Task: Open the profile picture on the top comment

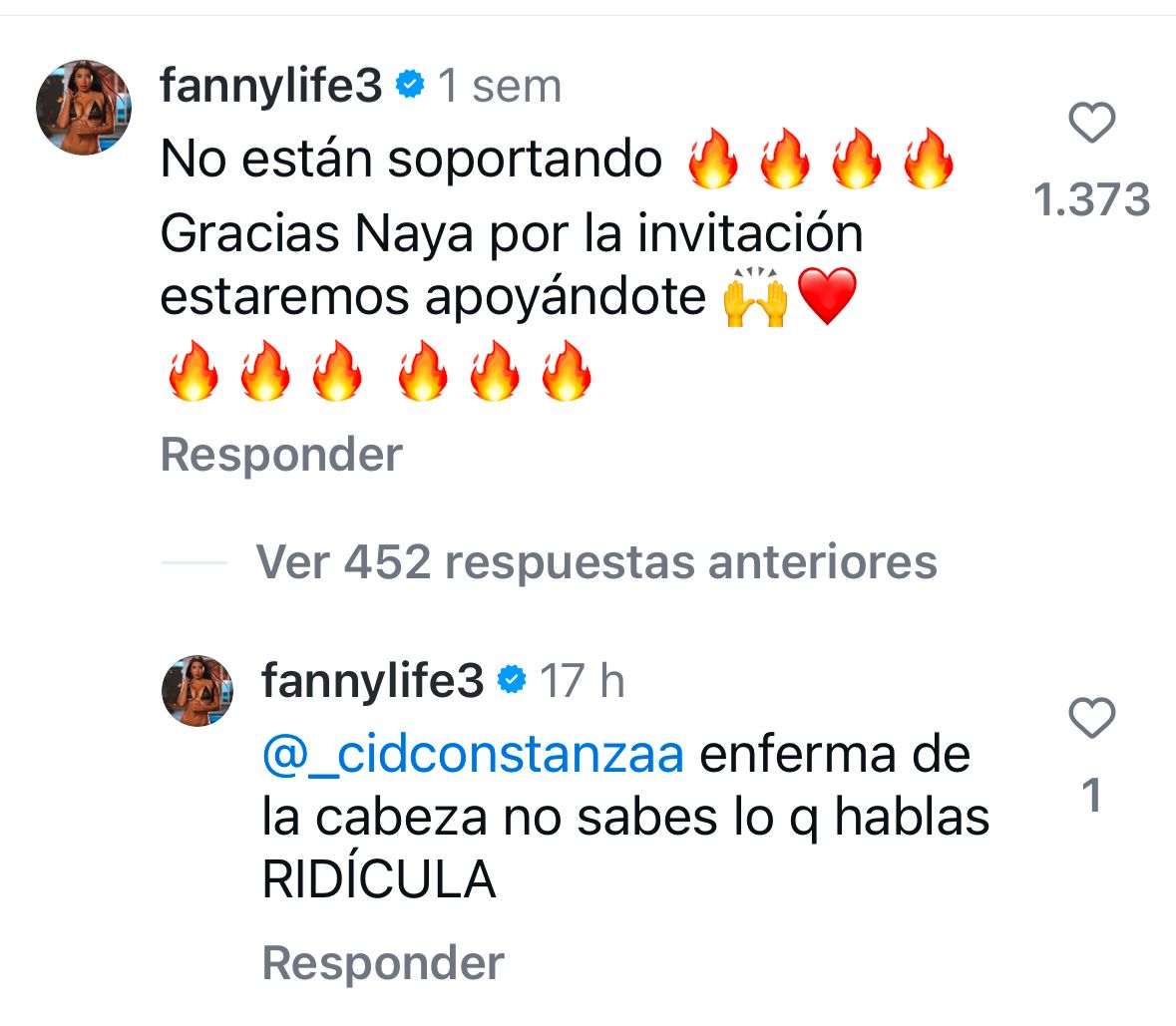Action: pyautogui.click(x=84, y=108)
